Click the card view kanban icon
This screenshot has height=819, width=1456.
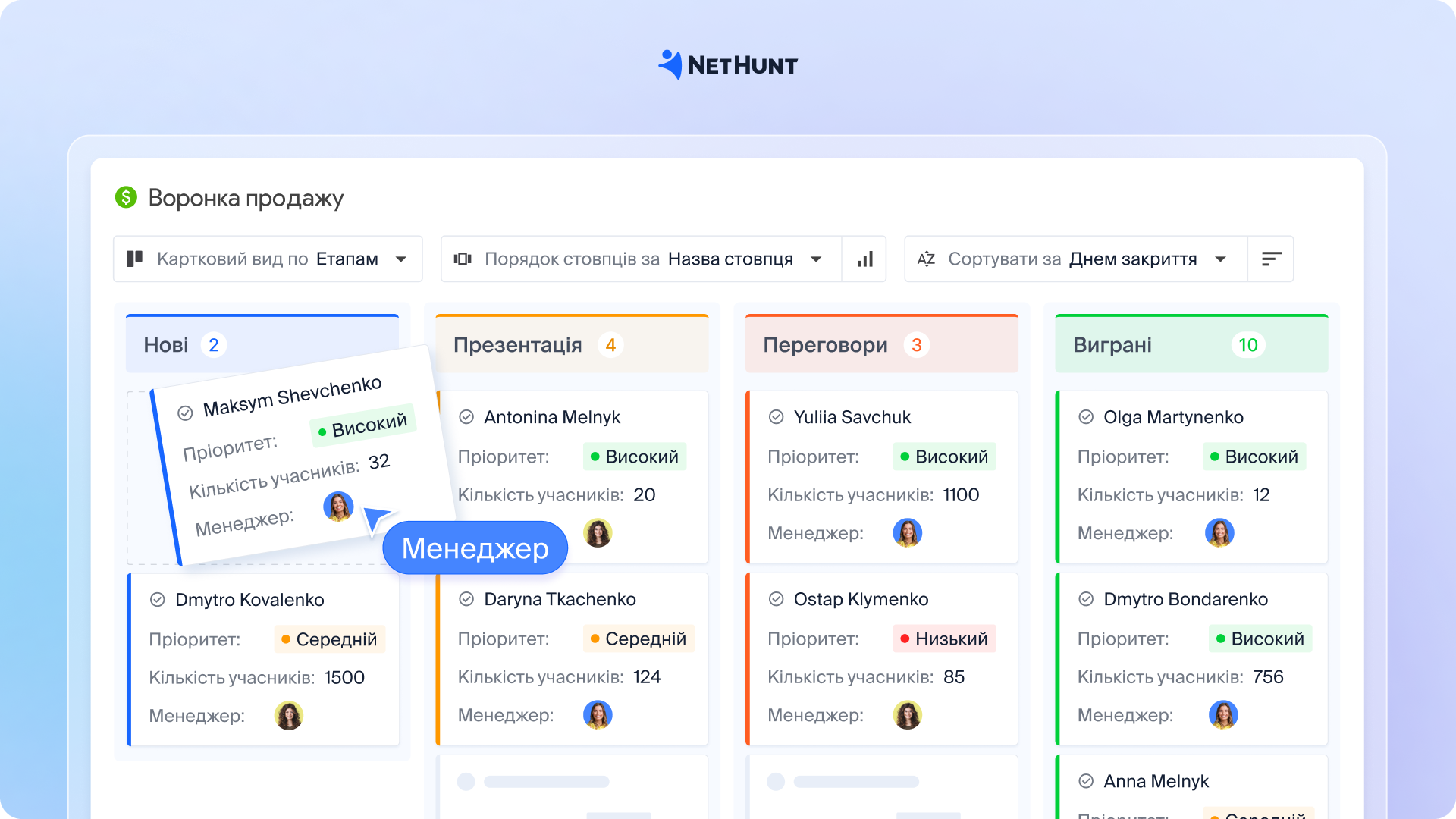pyautogui.click(x=135, y=259)
